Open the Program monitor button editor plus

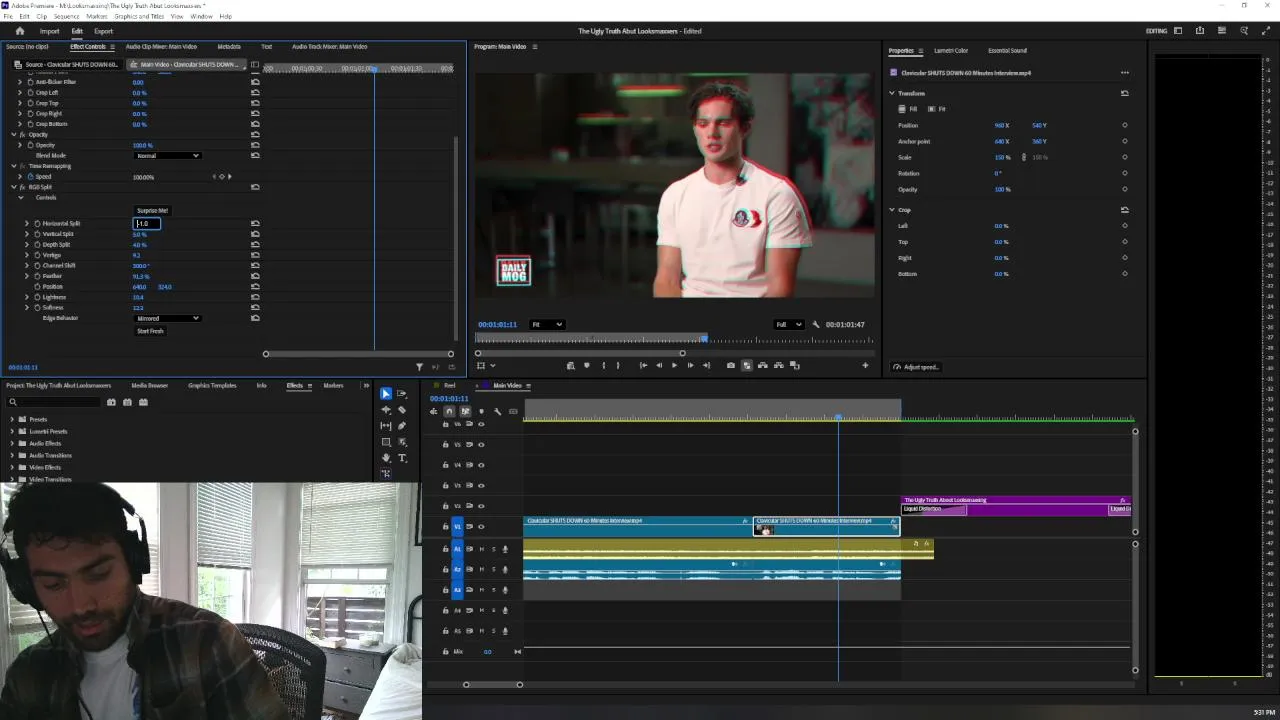coord(865,366)
